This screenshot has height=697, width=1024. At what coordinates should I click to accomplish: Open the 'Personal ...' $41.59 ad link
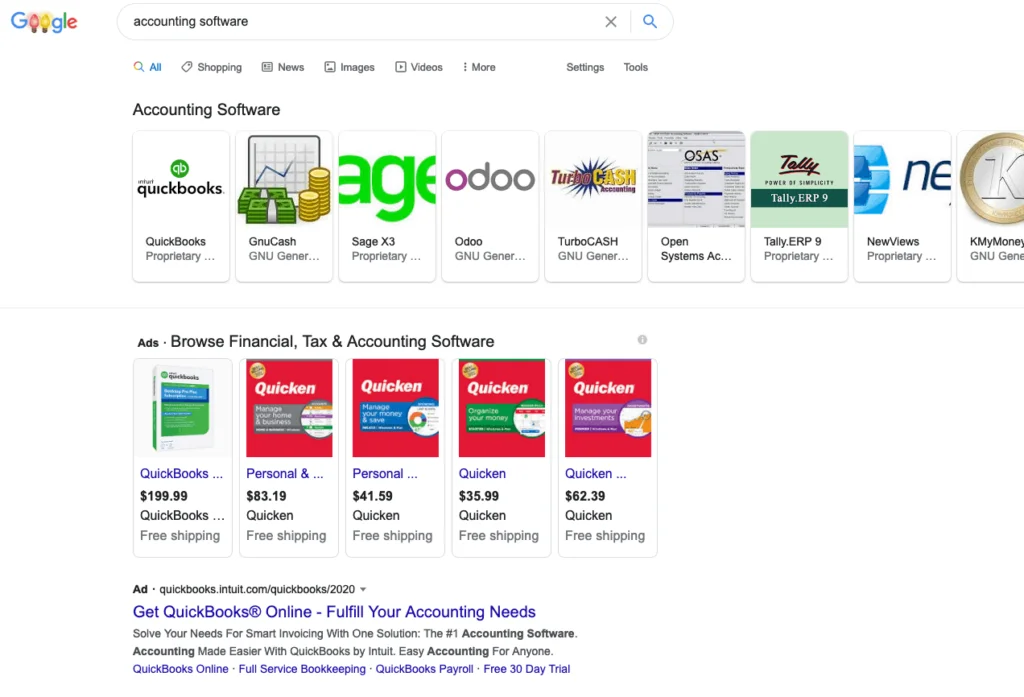[x=385, y=474]
